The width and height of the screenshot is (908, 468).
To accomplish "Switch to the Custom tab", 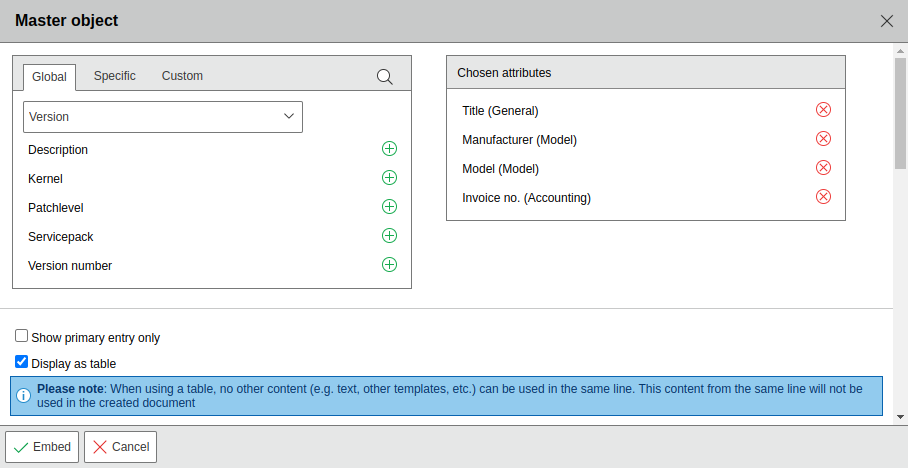I will [182, 76].
